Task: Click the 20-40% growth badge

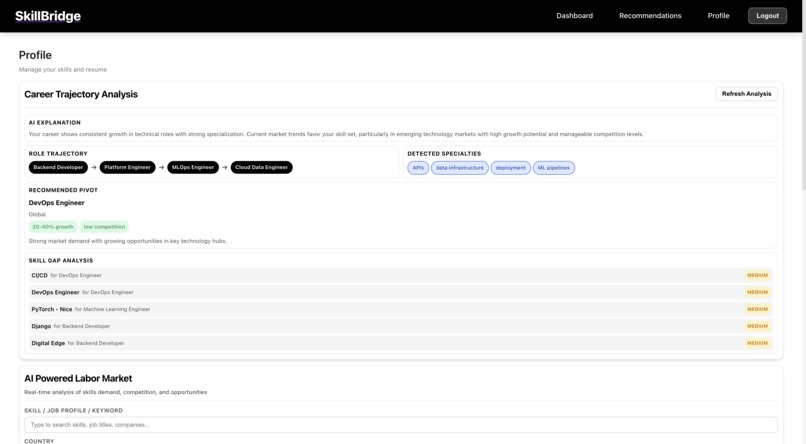Action: point(53,227)
